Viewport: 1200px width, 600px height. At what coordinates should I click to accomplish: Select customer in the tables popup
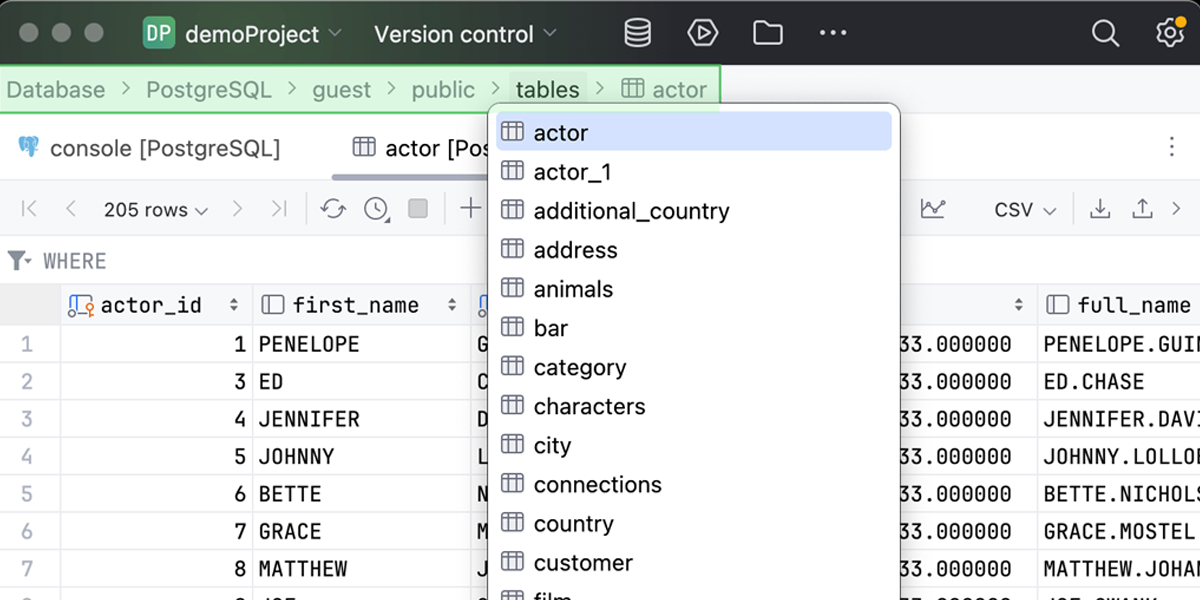pos(694,562)
